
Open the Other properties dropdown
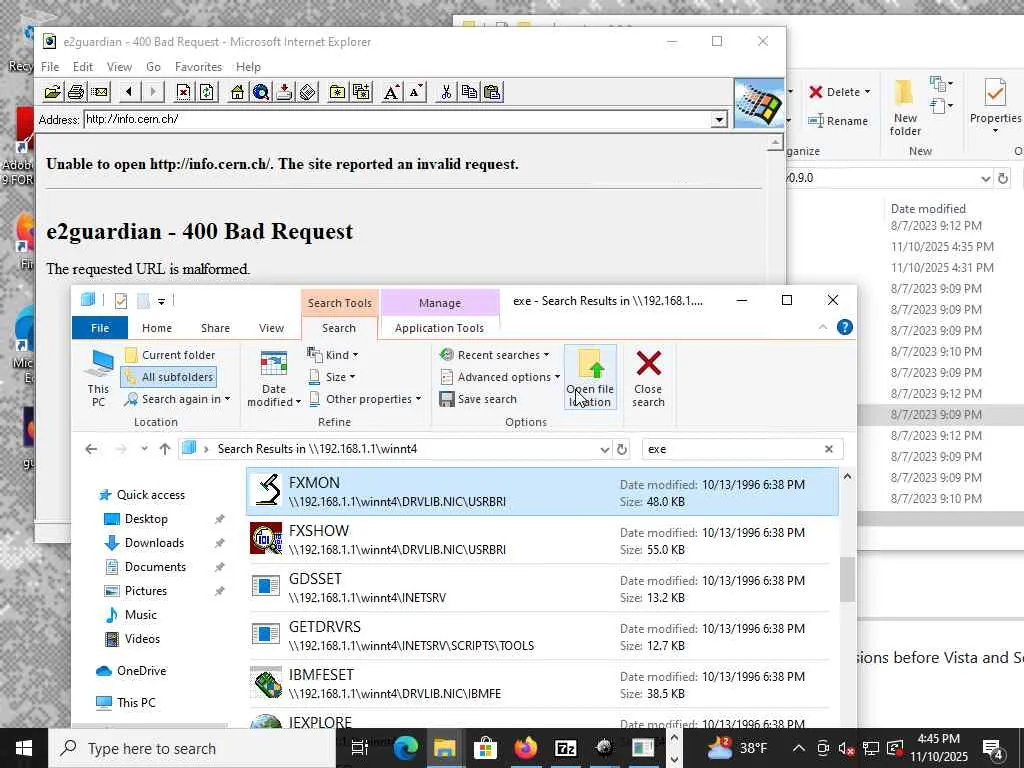[365, 399]
